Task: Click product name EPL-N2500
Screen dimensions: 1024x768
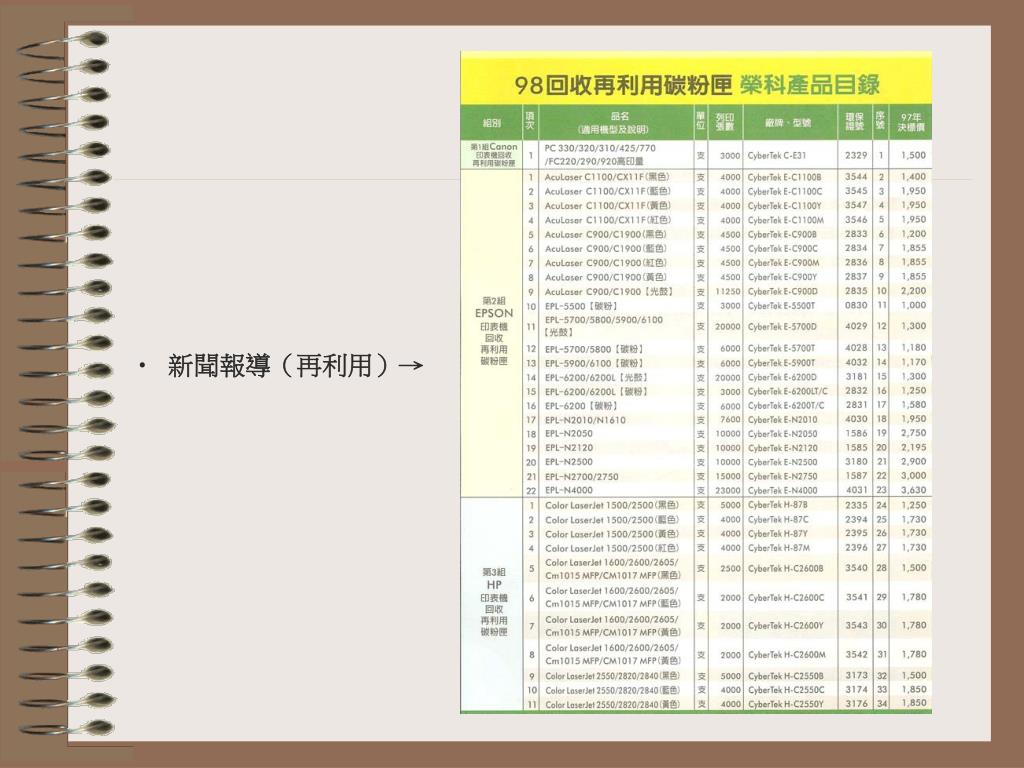Action: [x=569, y=462]
